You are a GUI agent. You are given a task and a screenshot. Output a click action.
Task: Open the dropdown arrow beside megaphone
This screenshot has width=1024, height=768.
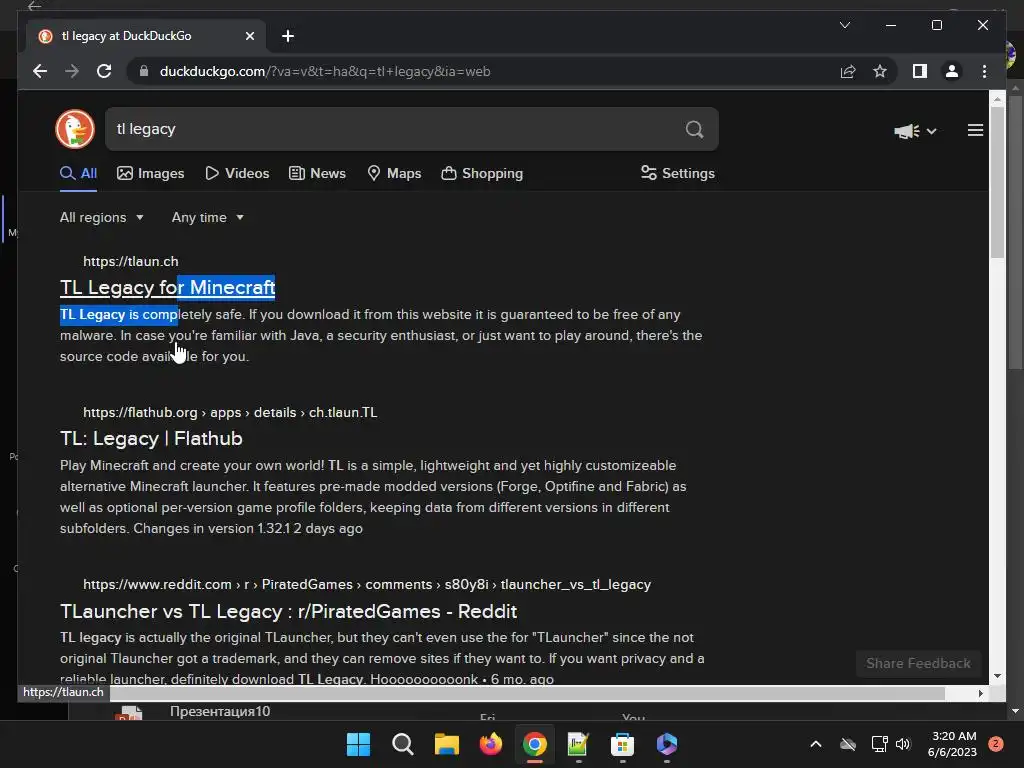coord(931,131)
